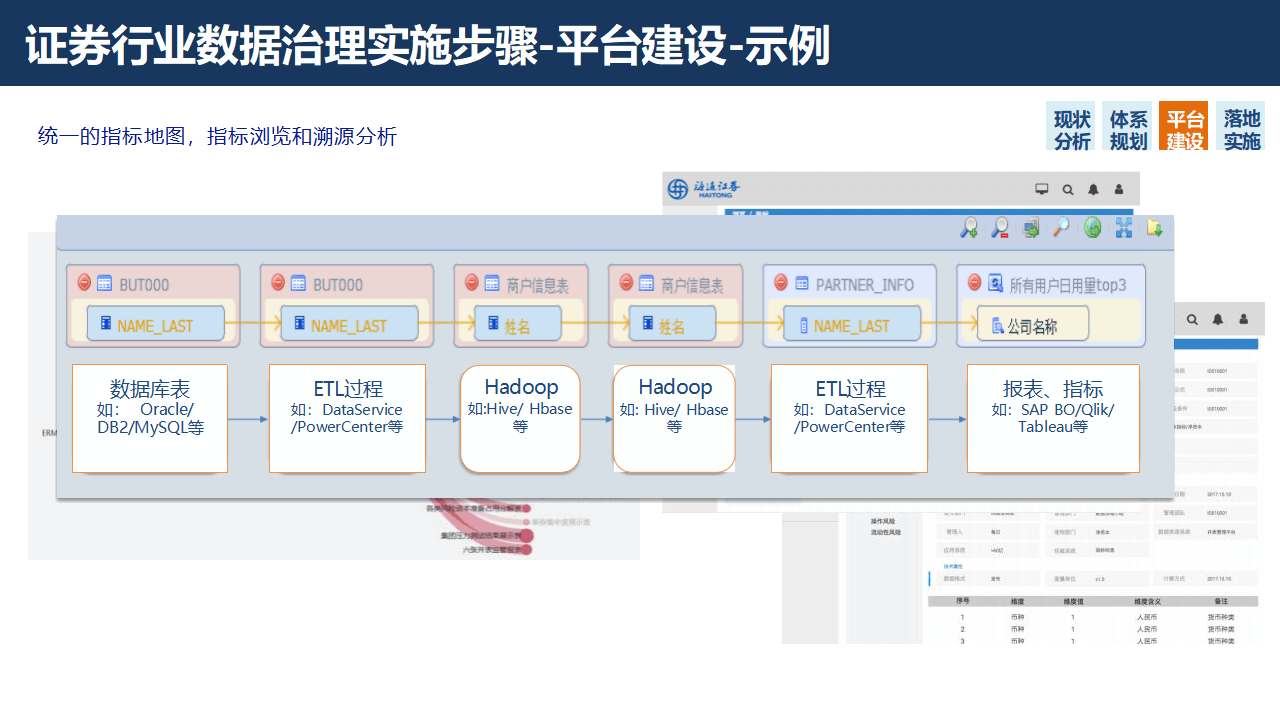Click the 计算方式 field label
1280x720 pixels.
[x=1172, y=578]
